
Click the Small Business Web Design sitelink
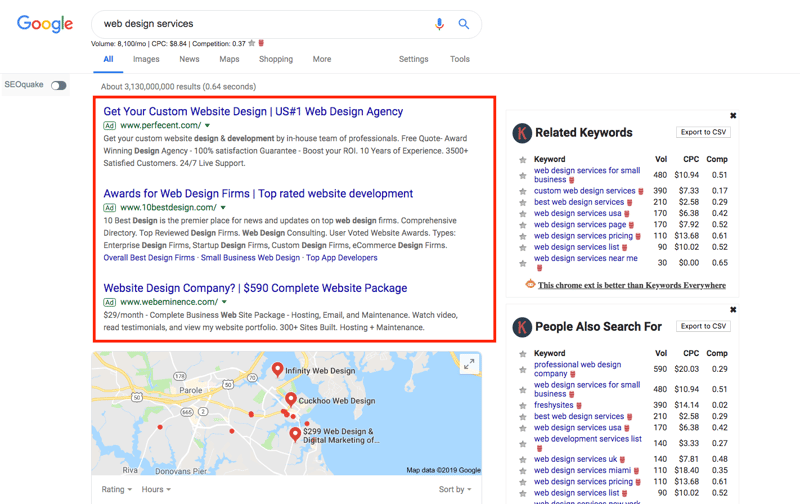(250, 258)
